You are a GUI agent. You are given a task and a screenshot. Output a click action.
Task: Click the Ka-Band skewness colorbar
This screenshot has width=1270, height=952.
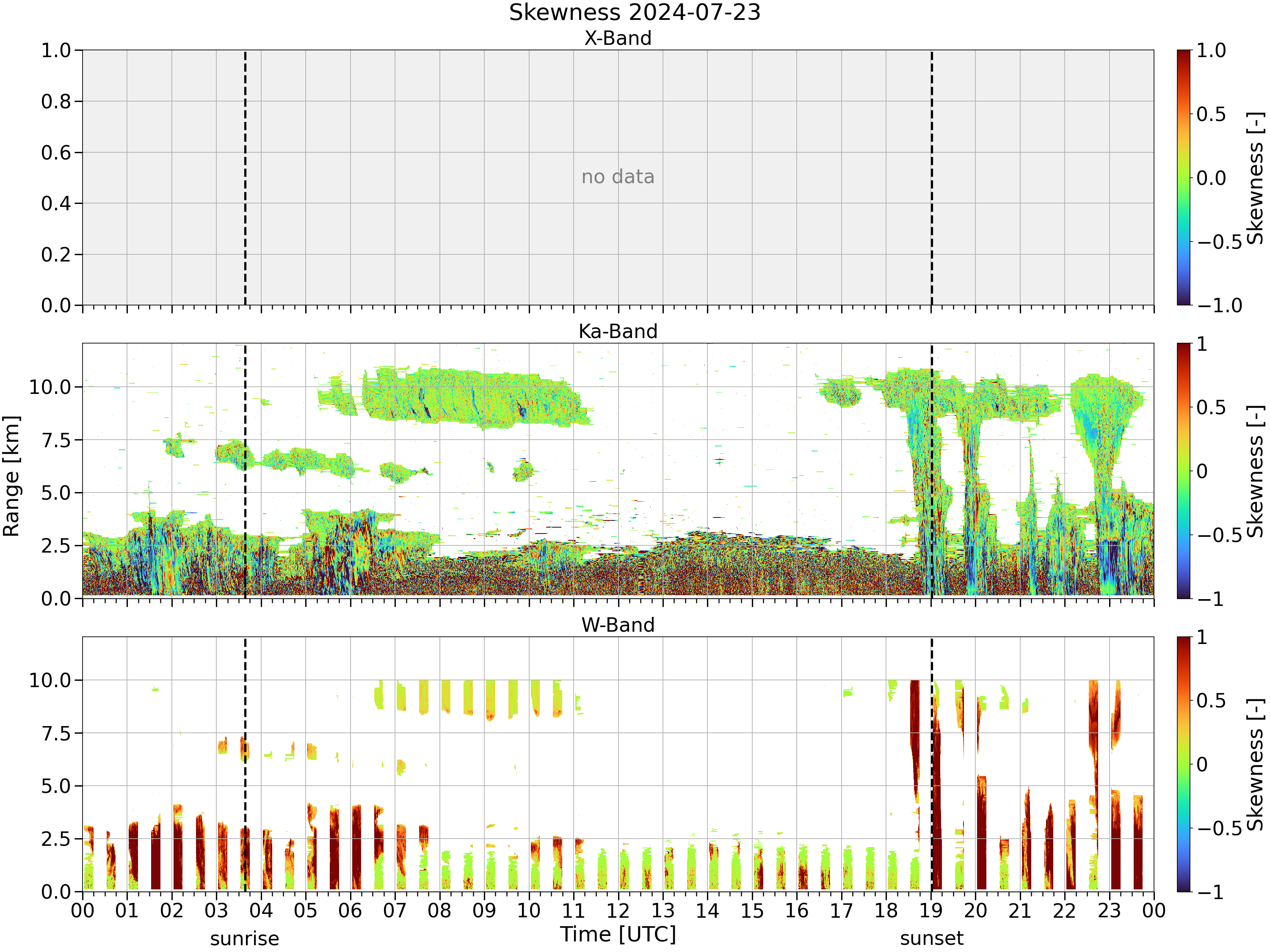tap(1183, 471)
